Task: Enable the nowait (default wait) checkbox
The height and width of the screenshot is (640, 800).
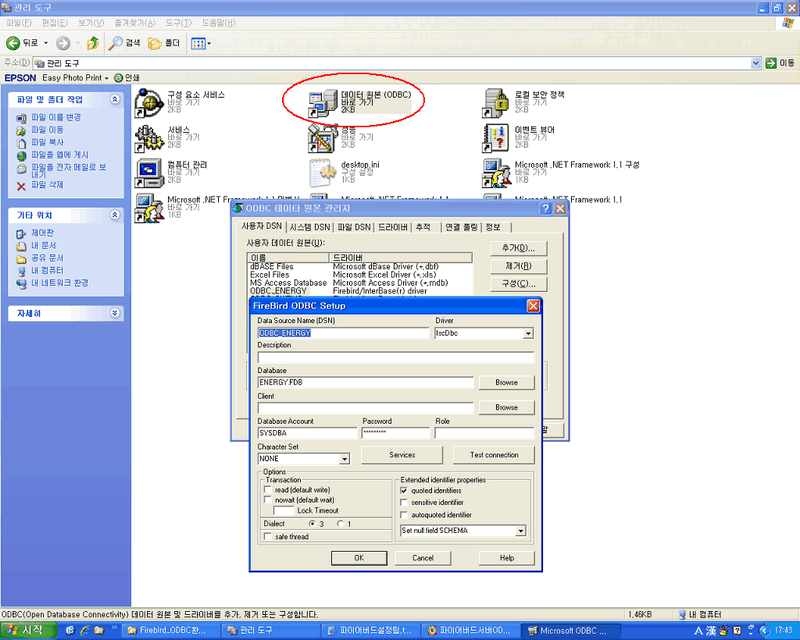Action: click(267, 500)
